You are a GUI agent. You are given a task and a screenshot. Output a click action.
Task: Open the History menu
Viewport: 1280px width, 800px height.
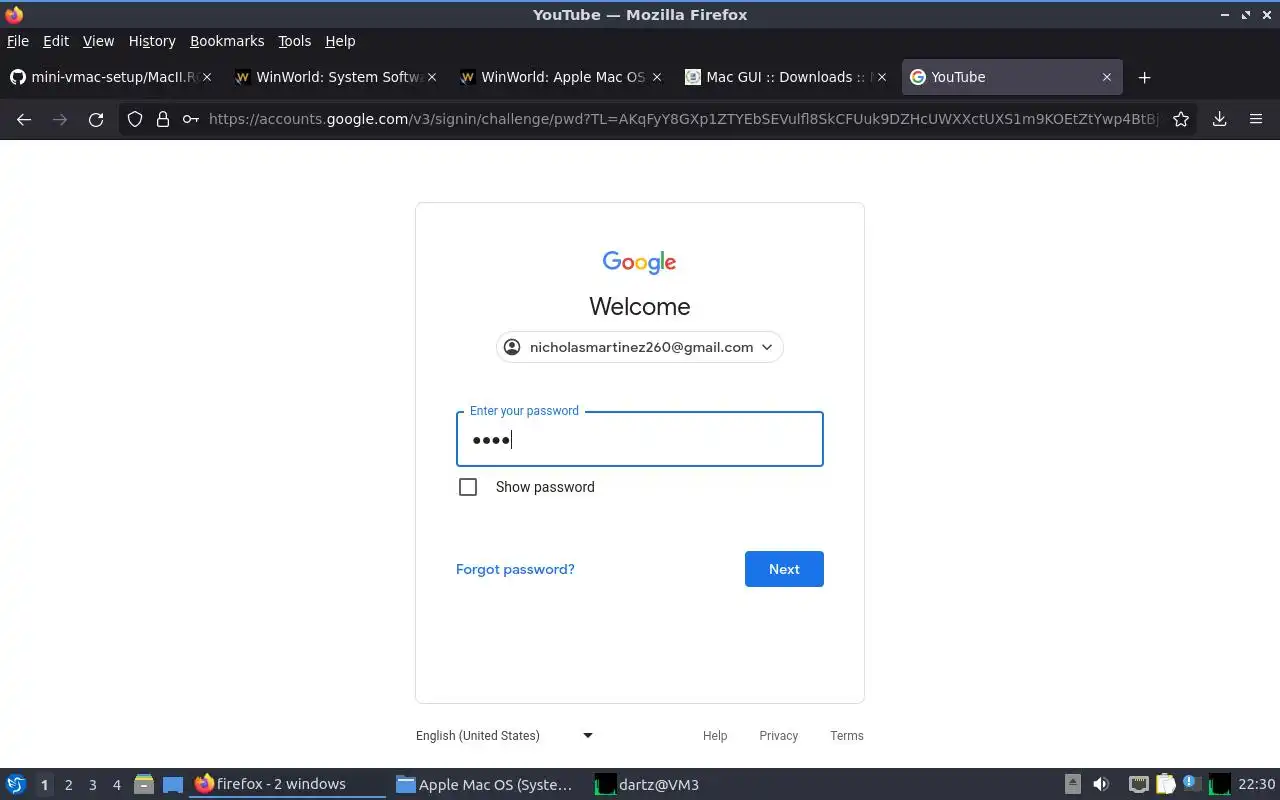152,41
